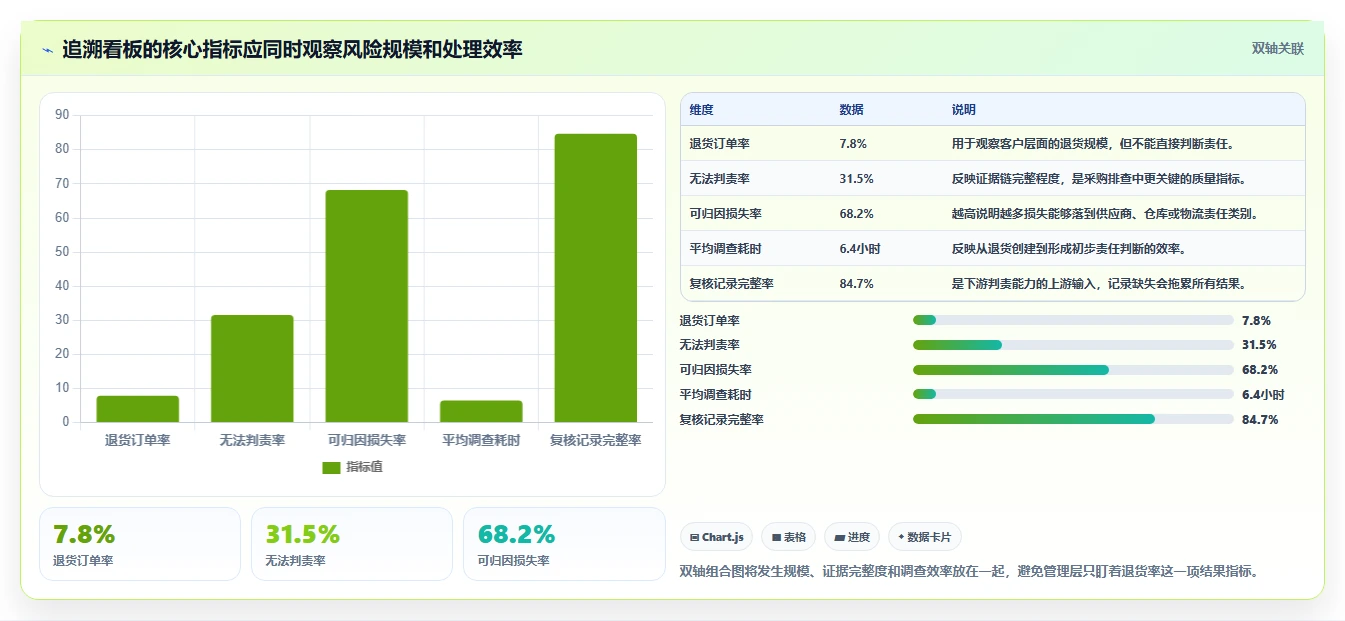
Task: Click the 复核记录完整率 bar in chart
Action: [x=596, y=278]
